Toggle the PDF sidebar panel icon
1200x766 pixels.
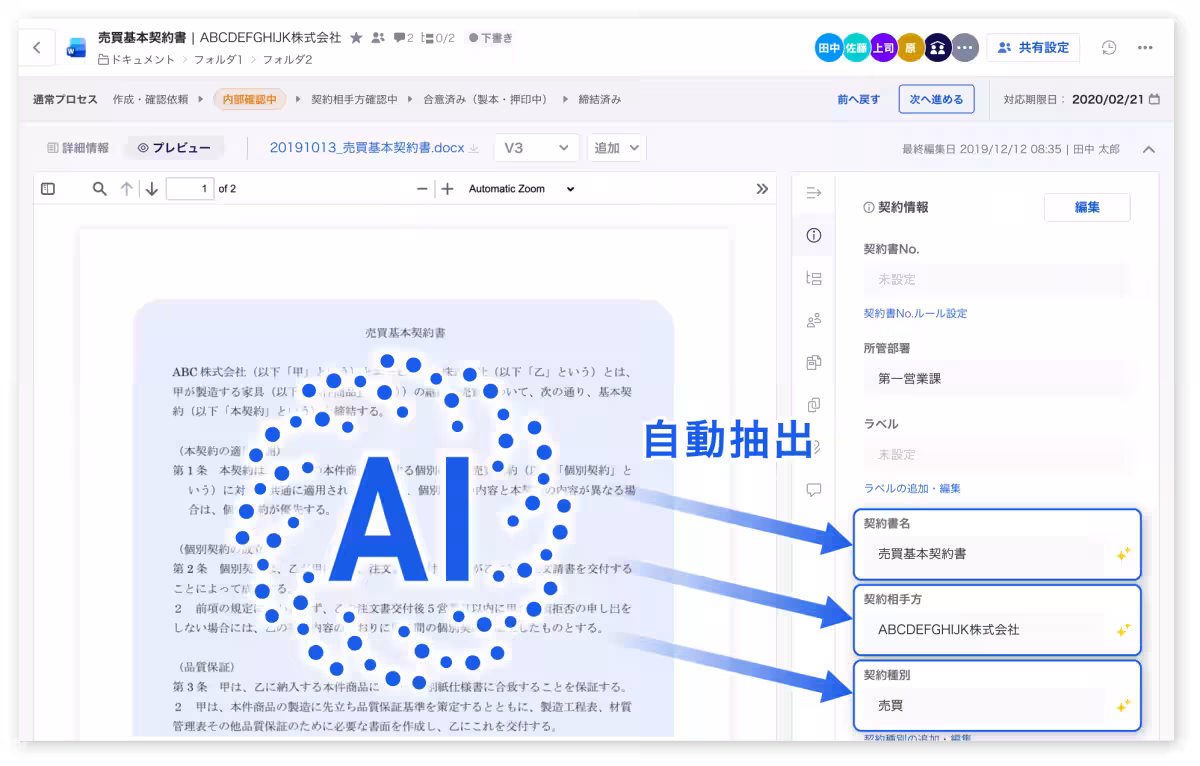[47, 188]
